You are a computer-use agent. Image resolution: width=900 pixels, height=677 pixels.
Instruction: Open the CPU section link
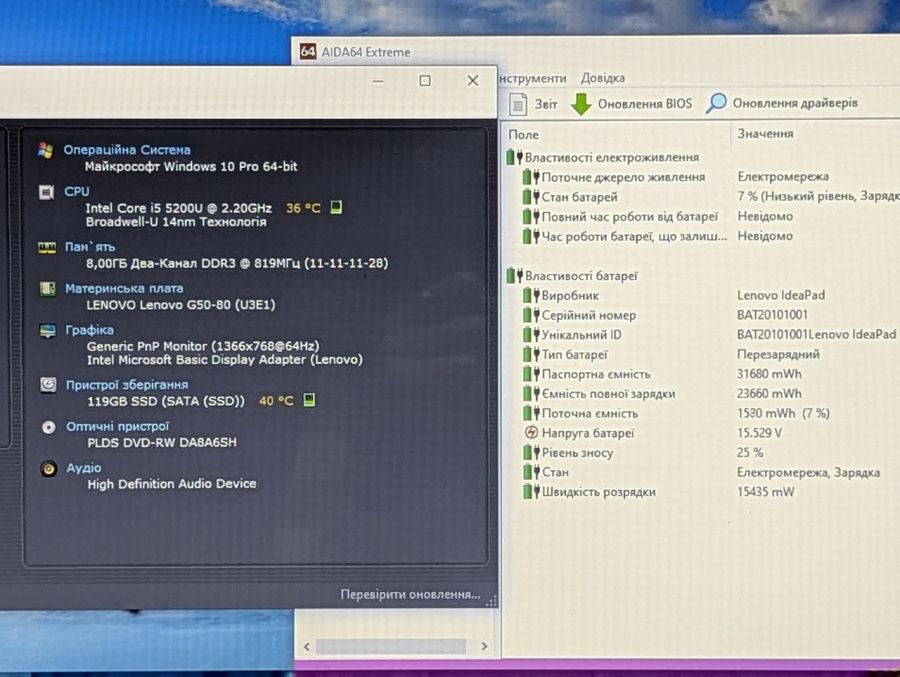click(x=76, y=191)
